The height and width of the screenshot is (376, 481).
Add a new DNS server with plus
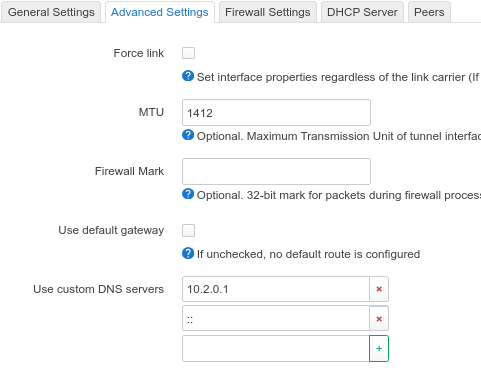pyautogui.click(x=379, y=348)
